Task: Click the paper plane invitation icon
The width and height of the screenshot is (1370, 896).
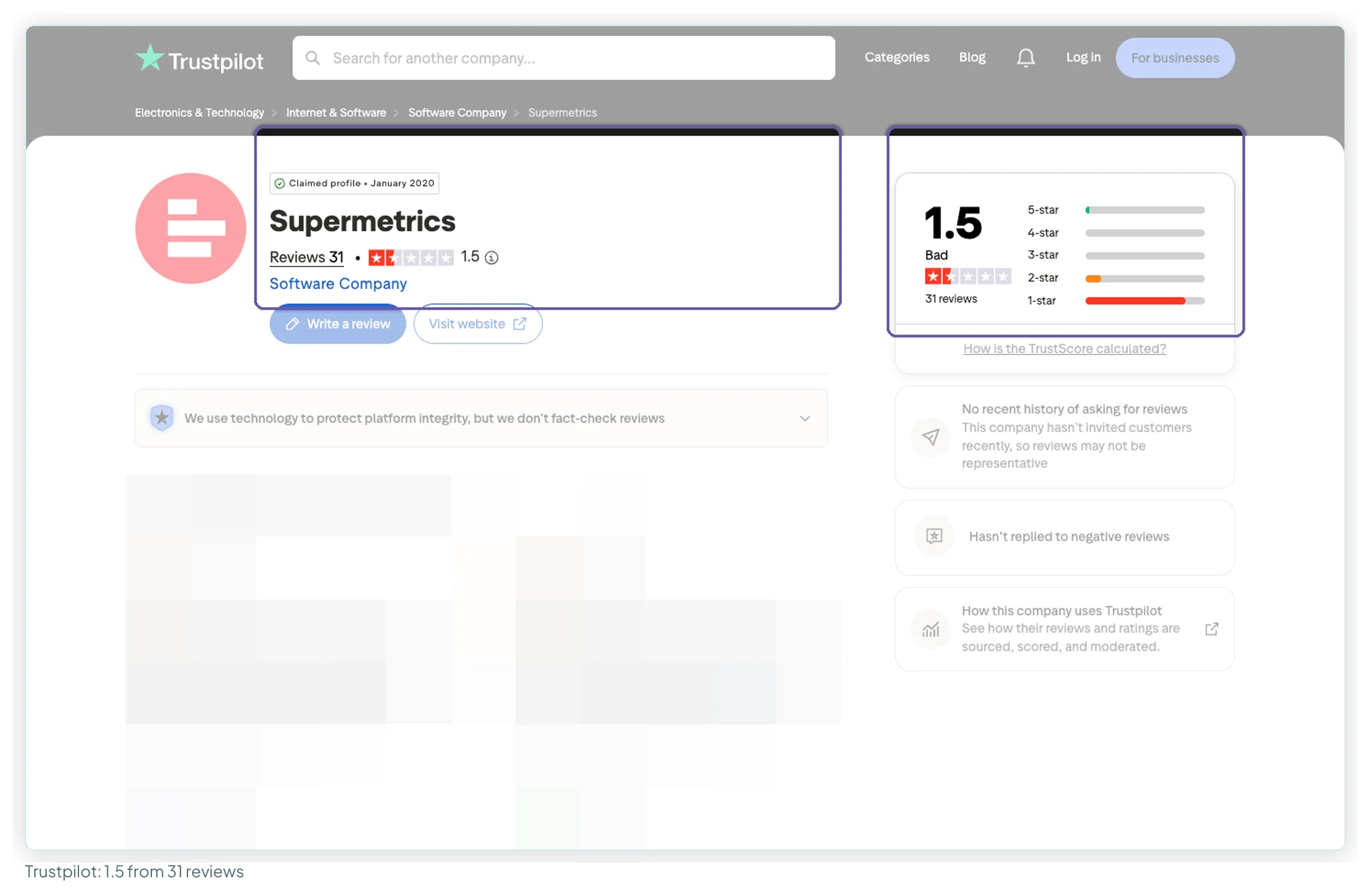Action: point(930,437)
